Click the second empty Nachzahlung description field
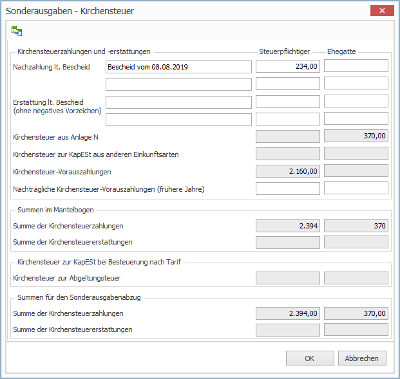 (x=179, y=84)
